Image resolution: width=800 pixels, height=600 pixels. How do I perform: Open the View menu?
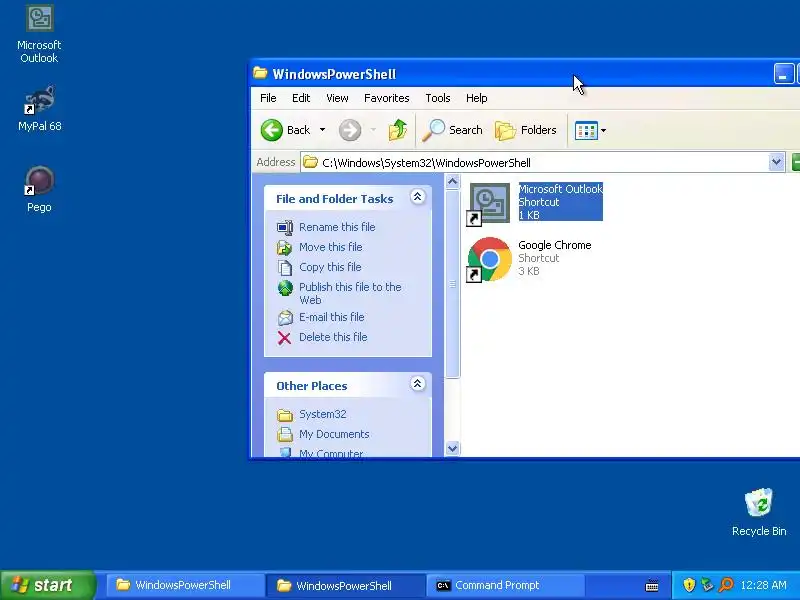point(337,98)
